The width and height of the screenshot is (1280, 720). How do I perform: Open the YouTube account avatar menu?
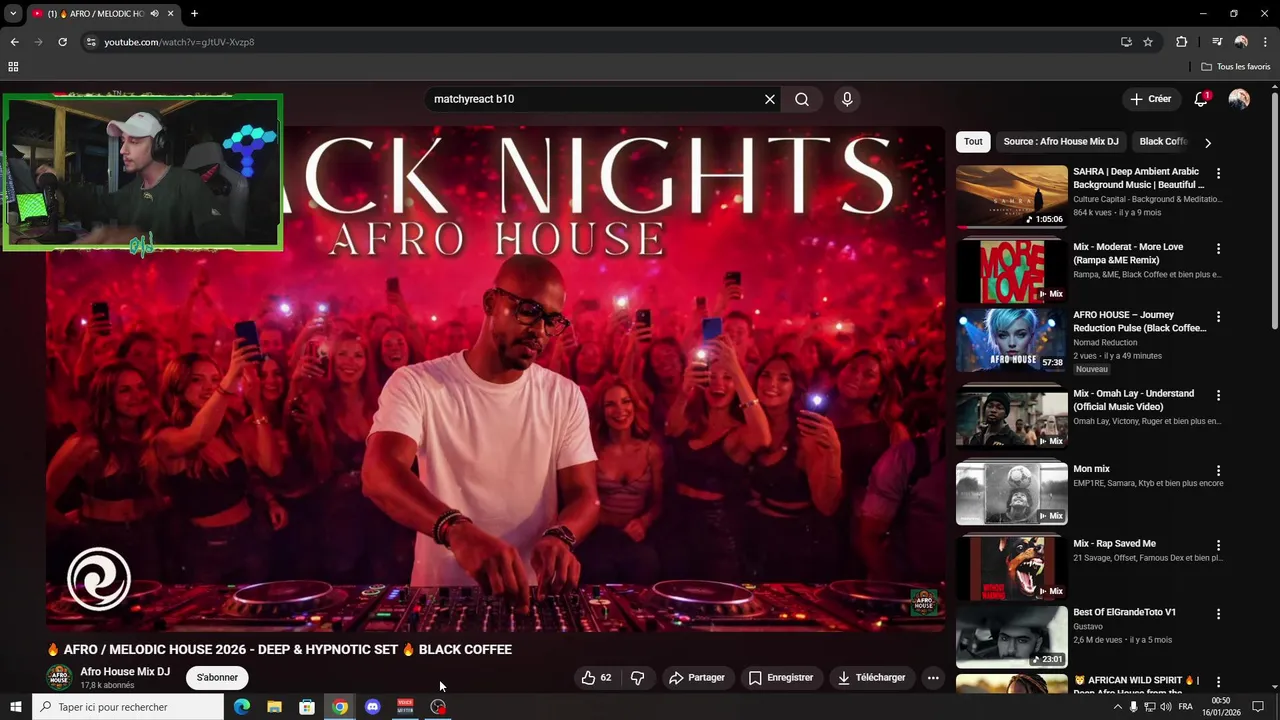point(1239,99)
